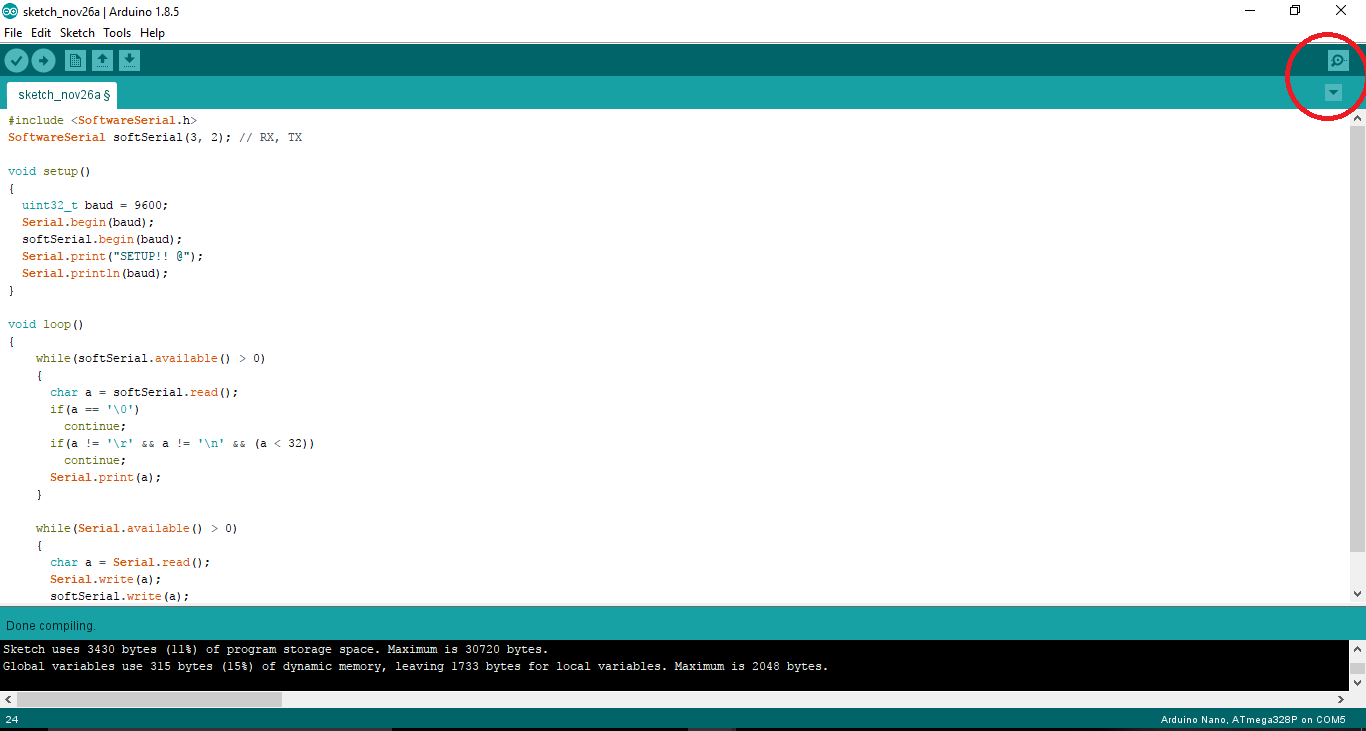The image size is (1366, 731).
Task: Open the tab management dropdown arrow
Action: [1332, 92]
